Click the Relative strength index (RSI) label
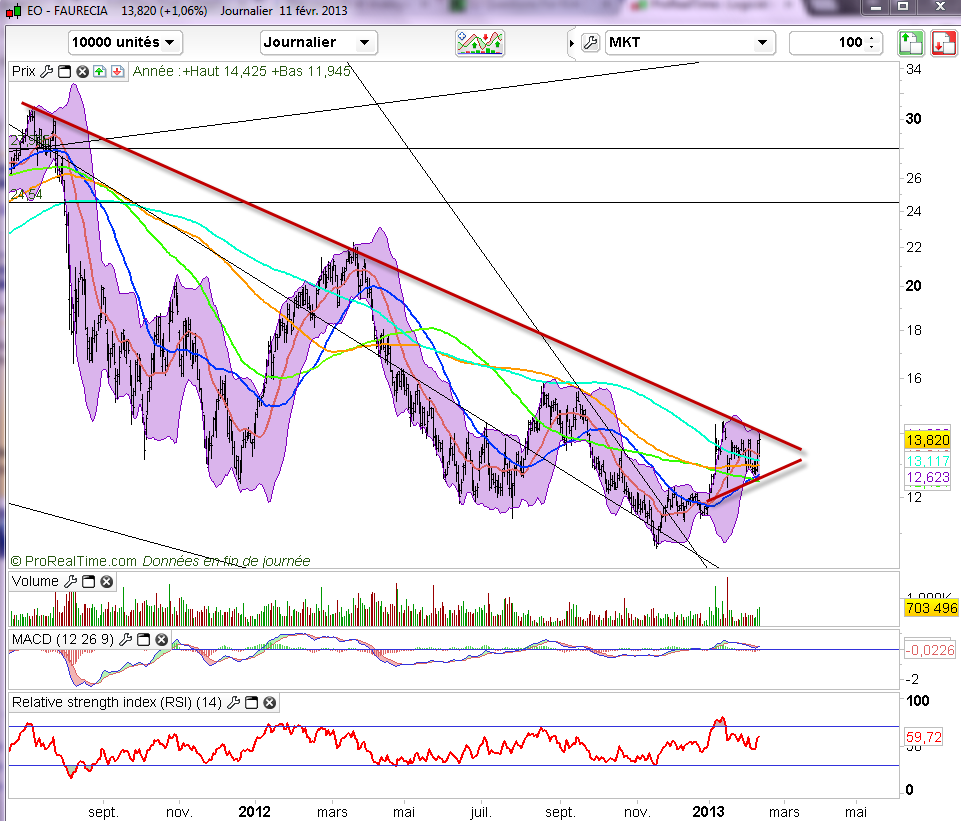961x821 pixels. point(117,702)
